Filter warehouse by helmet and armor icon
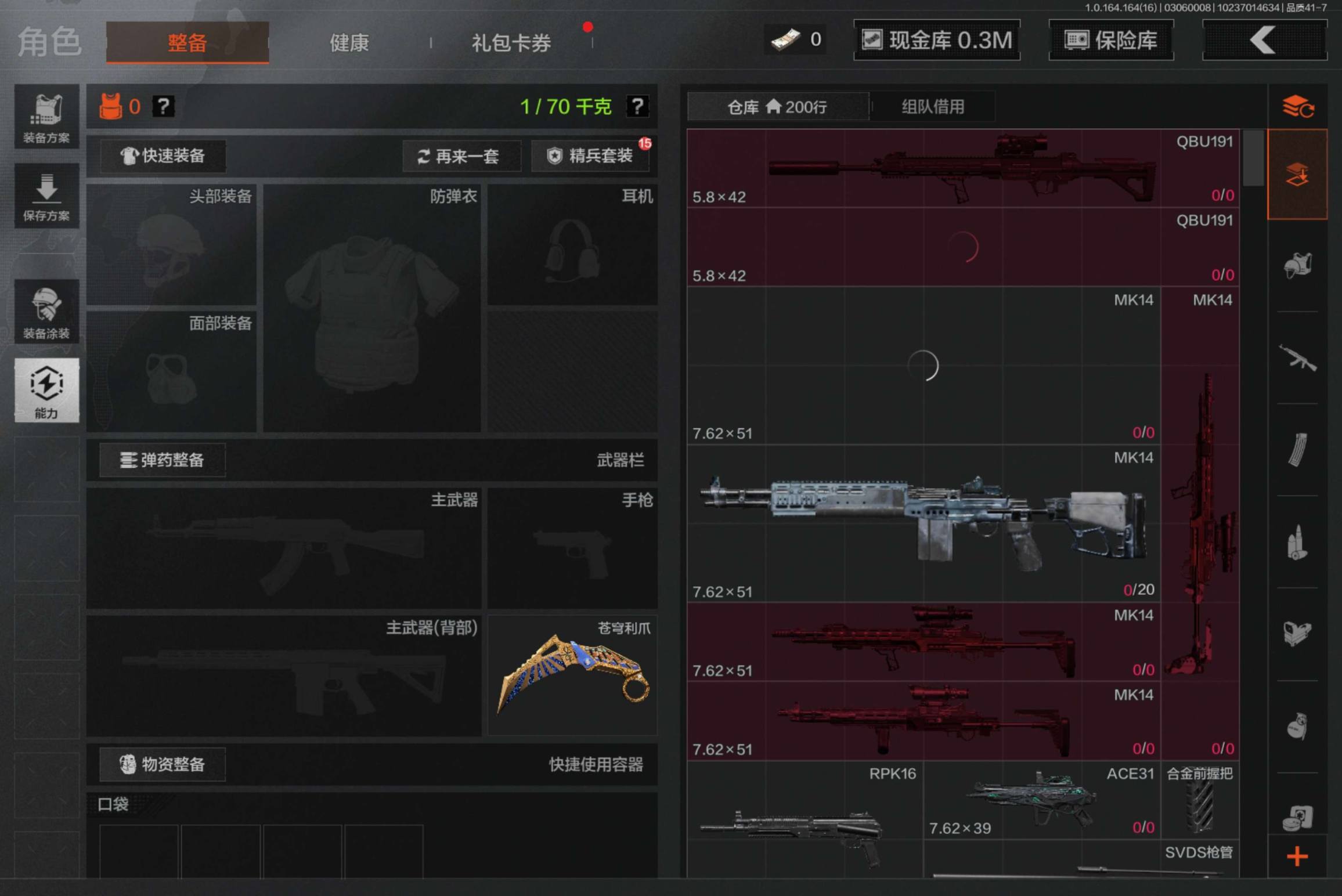This screenshot has height=896, width=1342. pyautogui.click(x=1297, y=266)
